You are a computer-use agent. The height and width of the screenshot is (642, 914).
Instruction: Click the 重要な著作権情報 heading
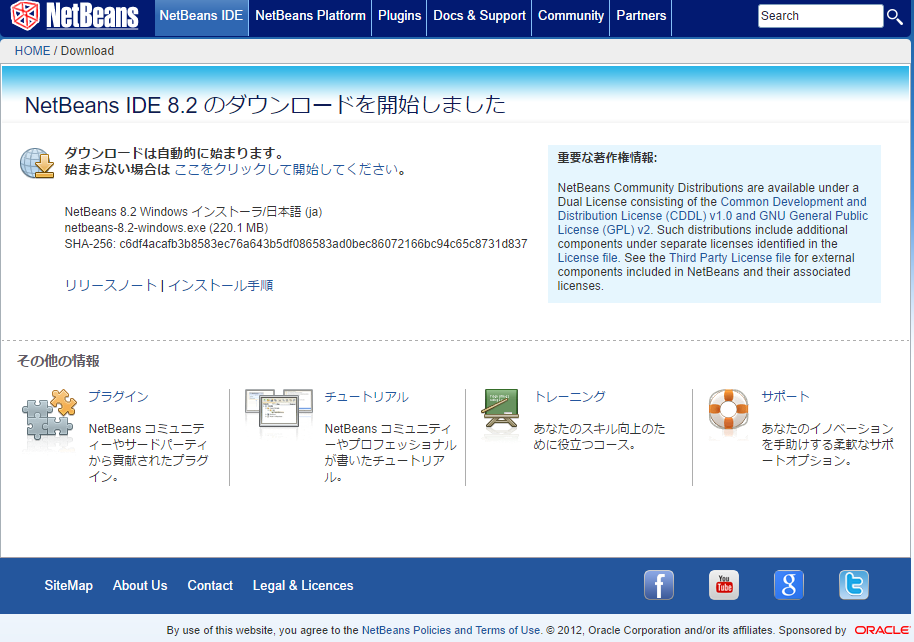[607, 157]
